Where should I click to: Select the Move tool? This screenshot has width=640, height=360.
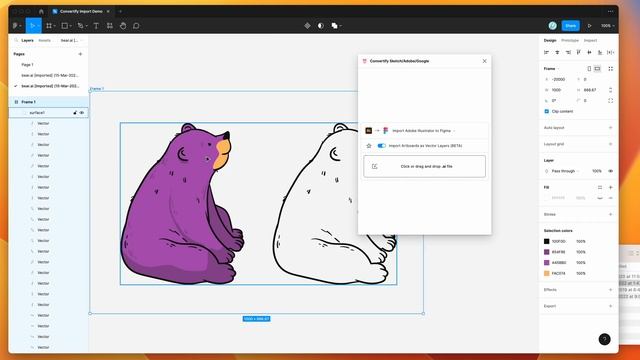(x=32, y=26)
